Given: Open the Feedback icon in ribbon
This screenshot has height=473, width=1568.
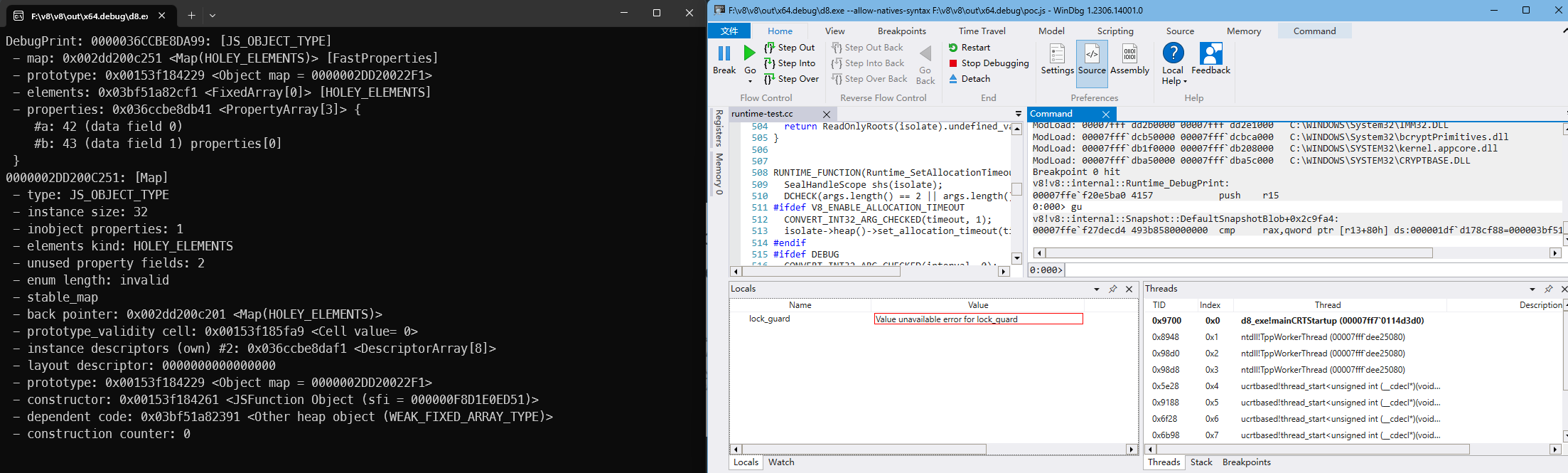Looking at the screenshot, I should [x=1210, y=55].
